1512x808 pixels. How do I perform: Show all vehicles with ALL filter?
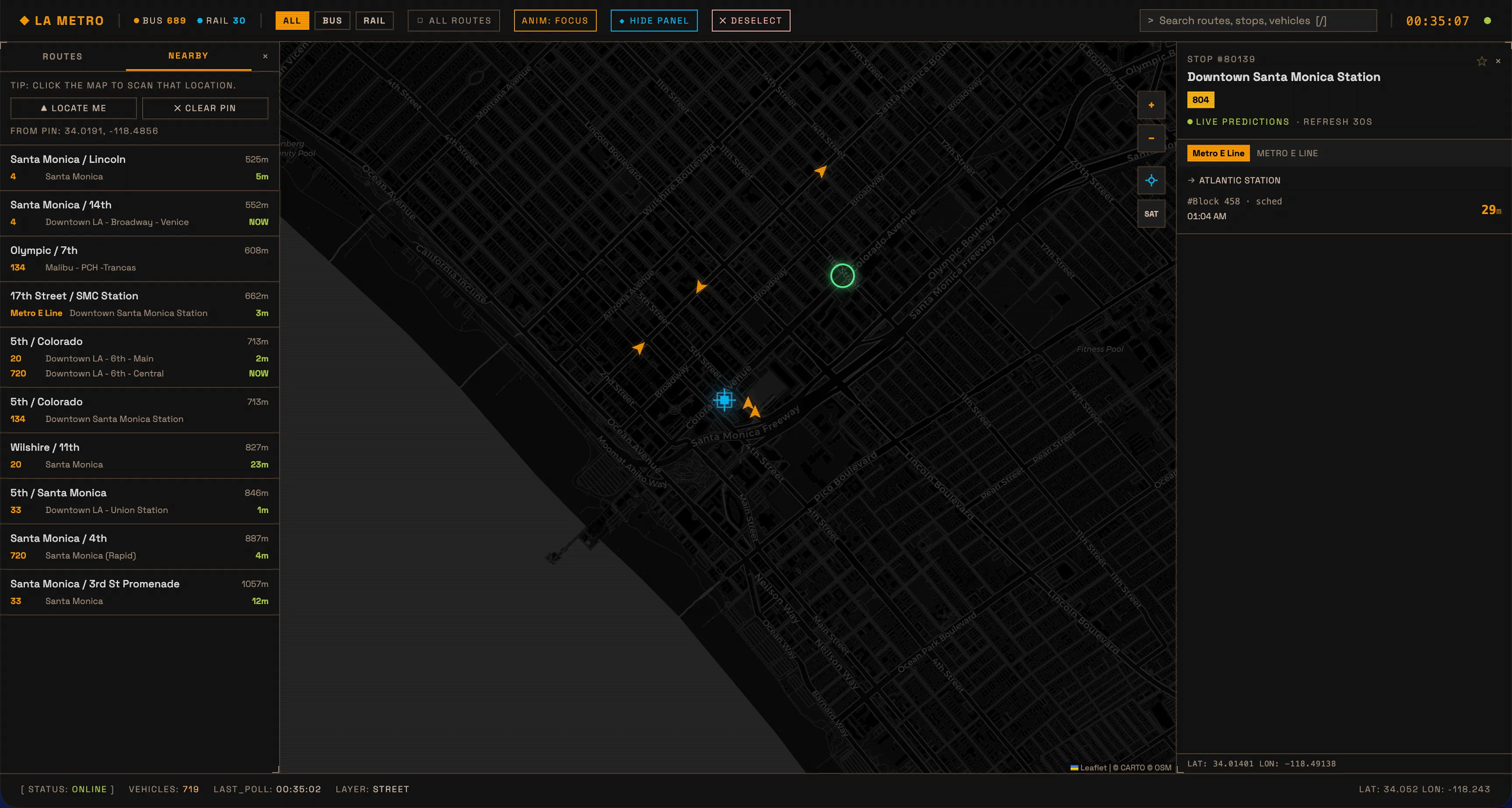point(292,21)
